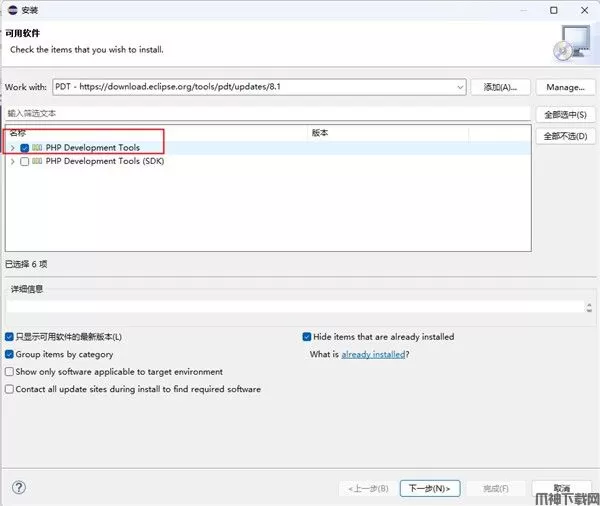The width and height of the screenshot is (600, 506).
Task: Toggle Group items by category checkbox
Action: (10, 354)
